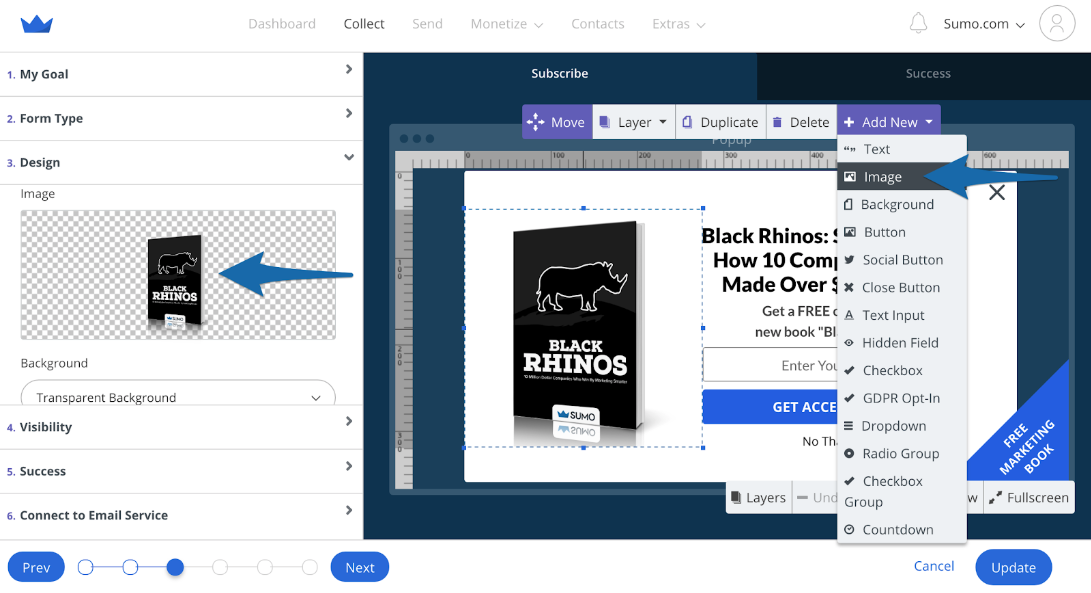Add a Dropdown element
The width and height of the screenshot is (1091, 593).
902,426
